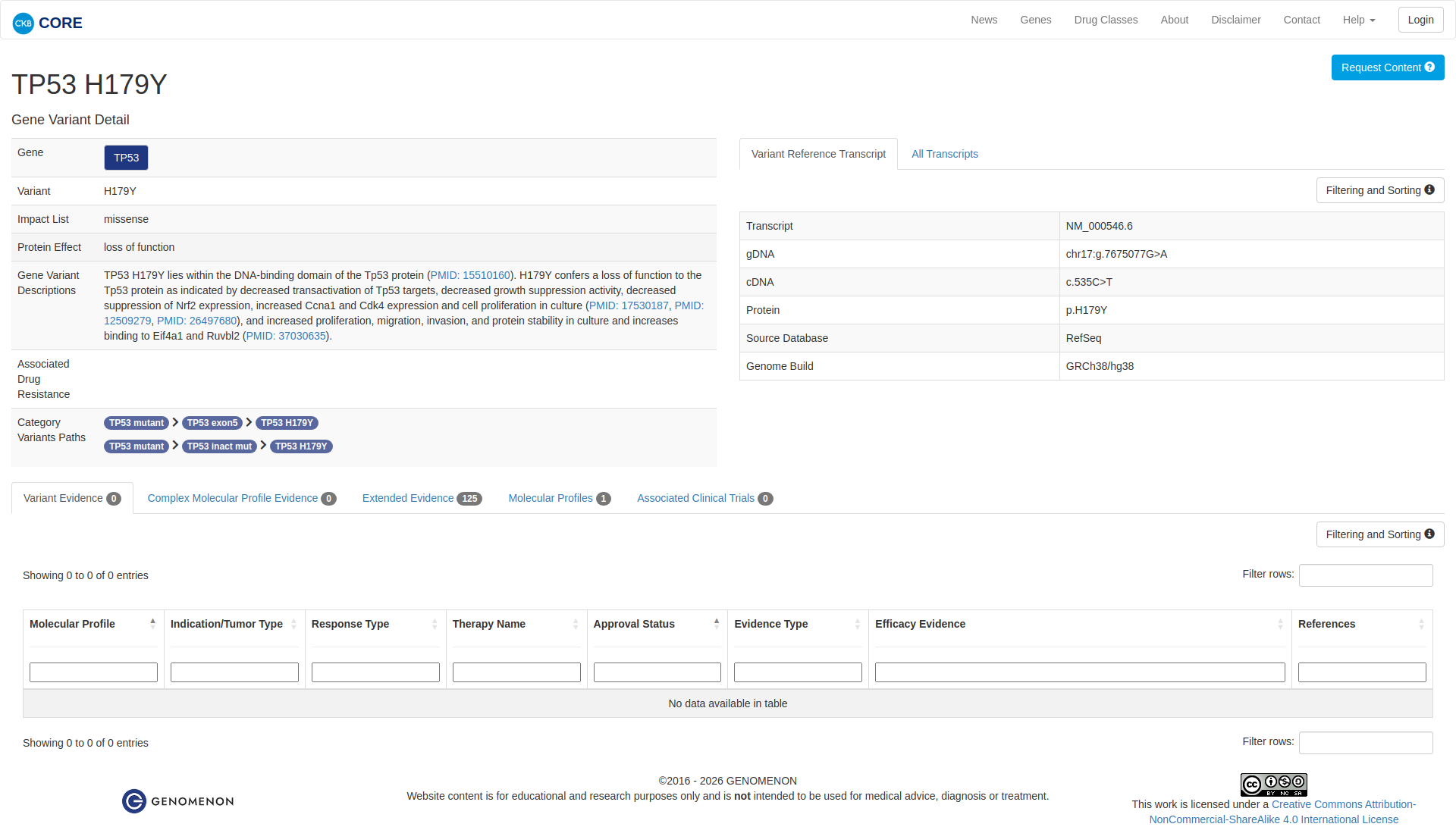Sort by Indication/Tumor Type column
This screenshot has height=827, width=1456.
293,624
